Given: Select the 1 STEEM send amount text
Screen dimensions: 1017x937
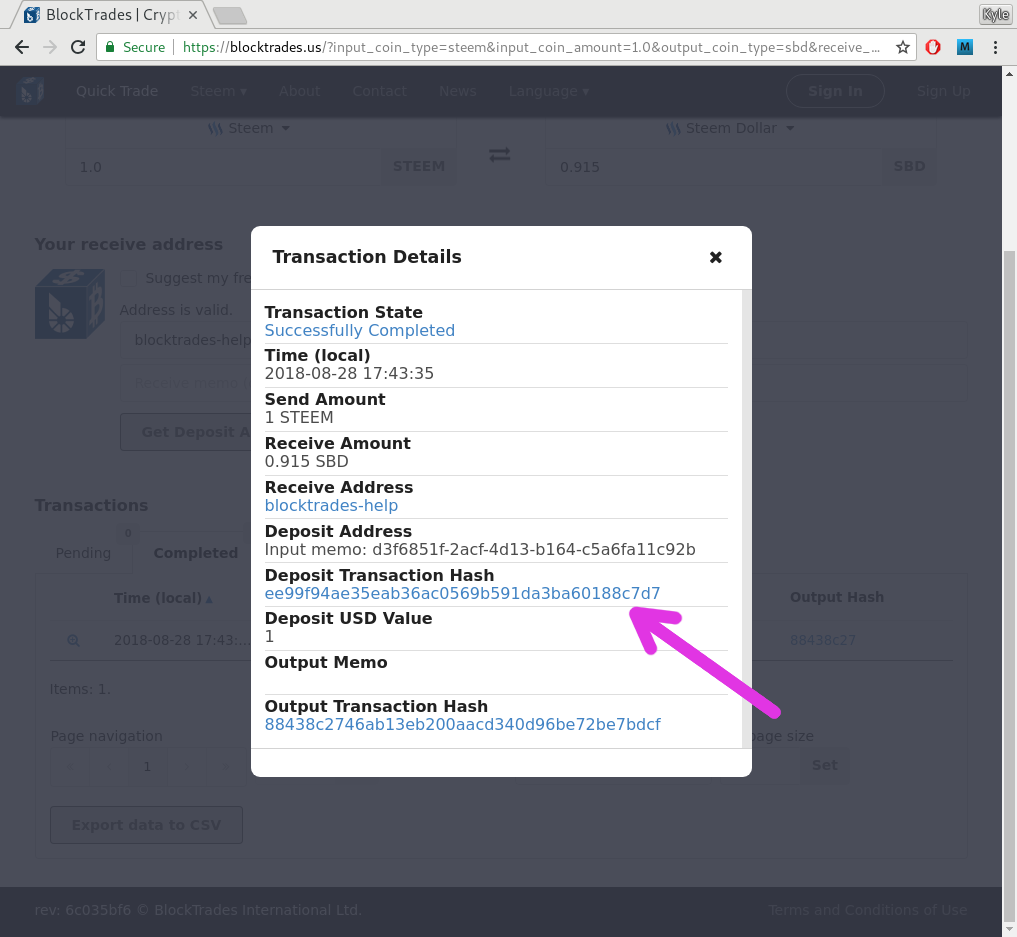Looking at the screenshot, I should (299, 418).
